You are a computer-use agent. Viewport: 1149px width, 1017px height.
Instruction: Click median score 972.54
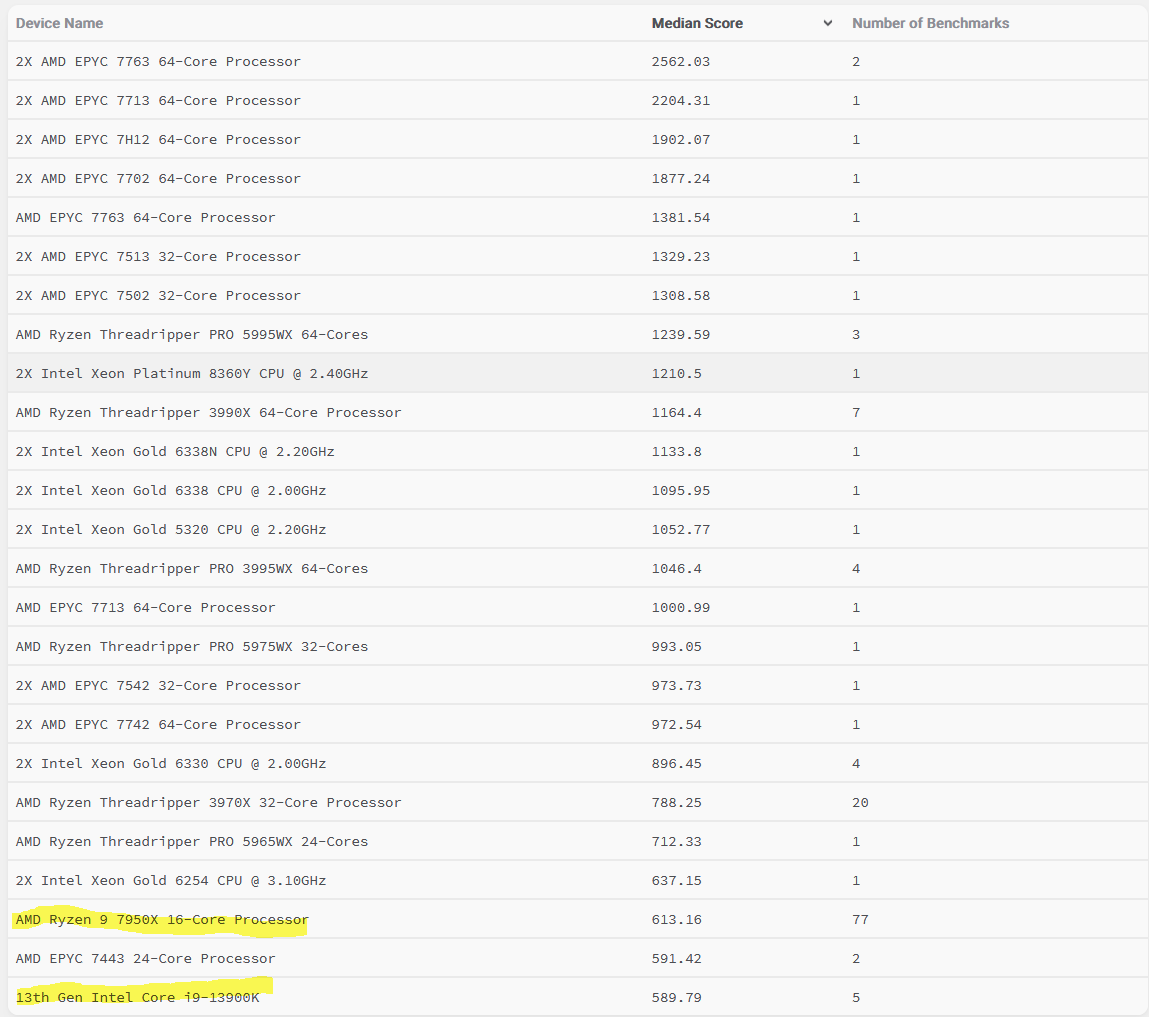676,725
